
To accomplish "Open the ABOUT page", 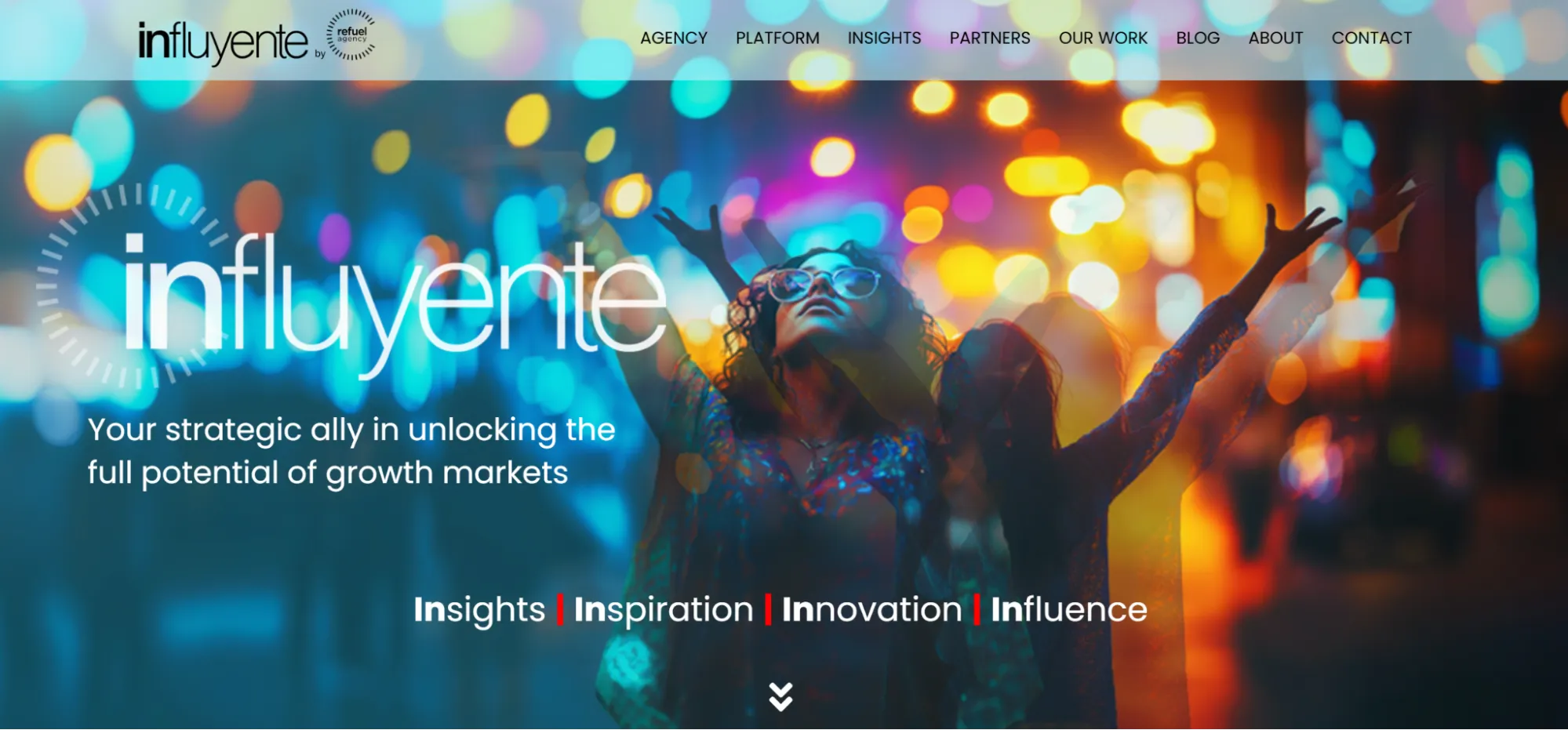I will coord(1275,38).
